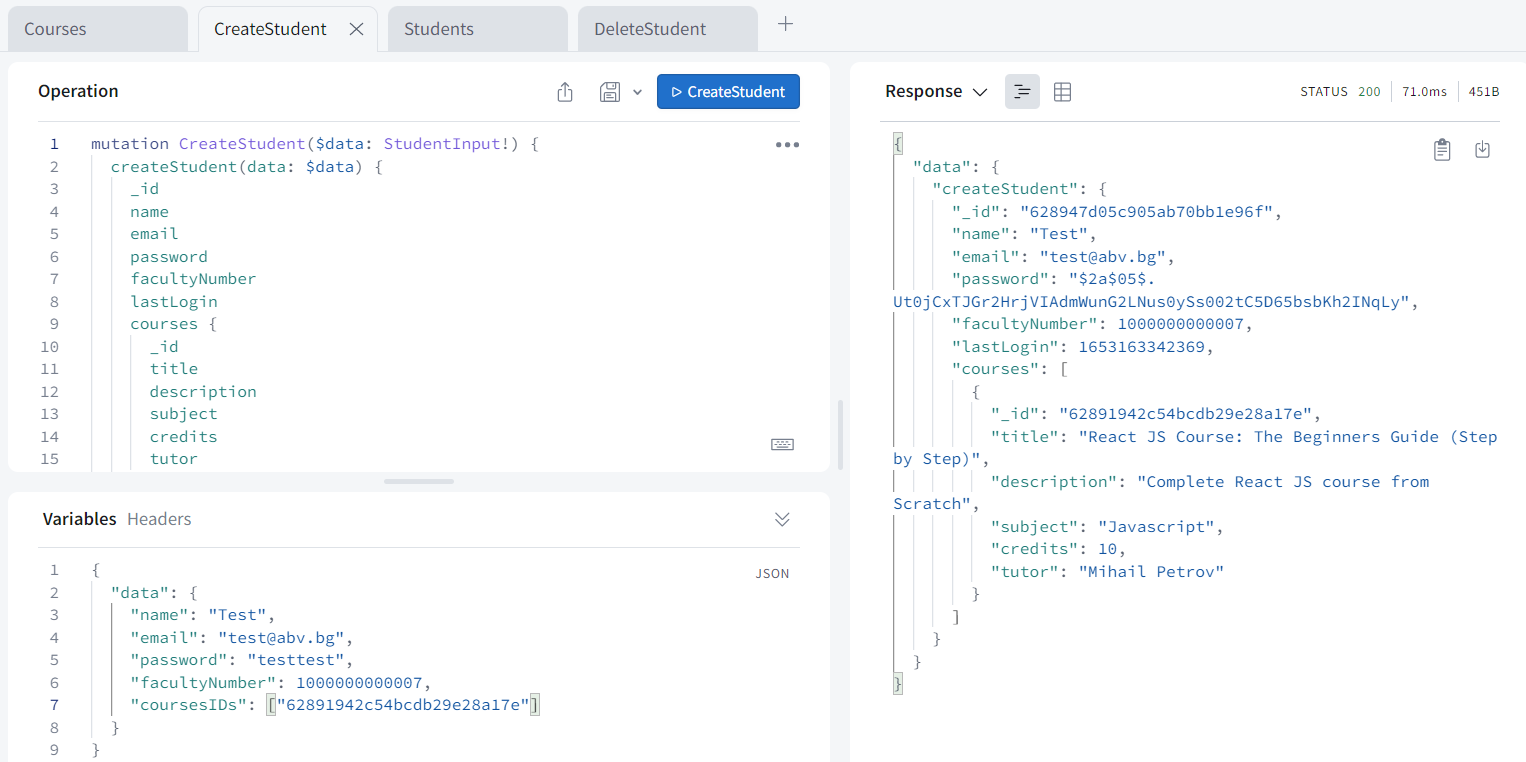
Task: Click the coursesIDs value in variables
Action: tap(404, 705)
